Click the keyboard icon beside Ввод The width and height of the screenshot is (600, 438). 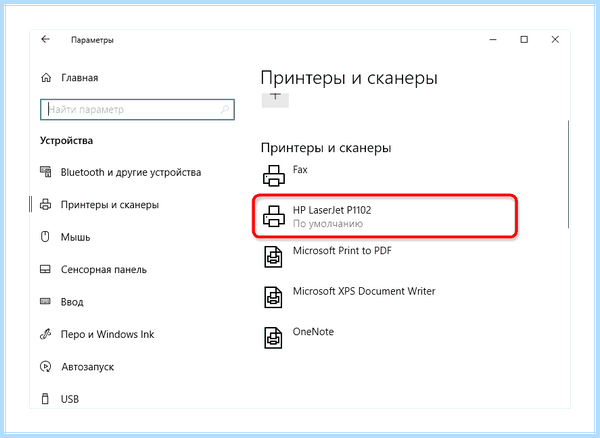[x=45, y=301]
